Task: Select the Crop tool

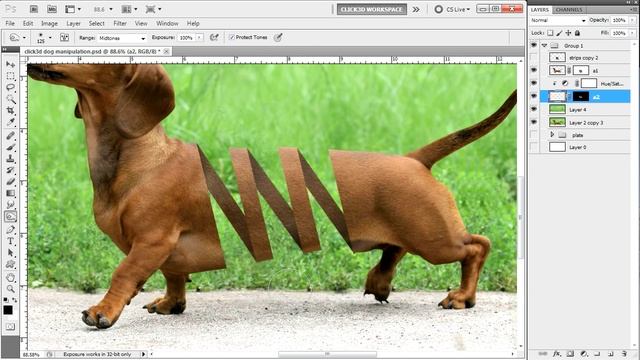Action: 11,111
